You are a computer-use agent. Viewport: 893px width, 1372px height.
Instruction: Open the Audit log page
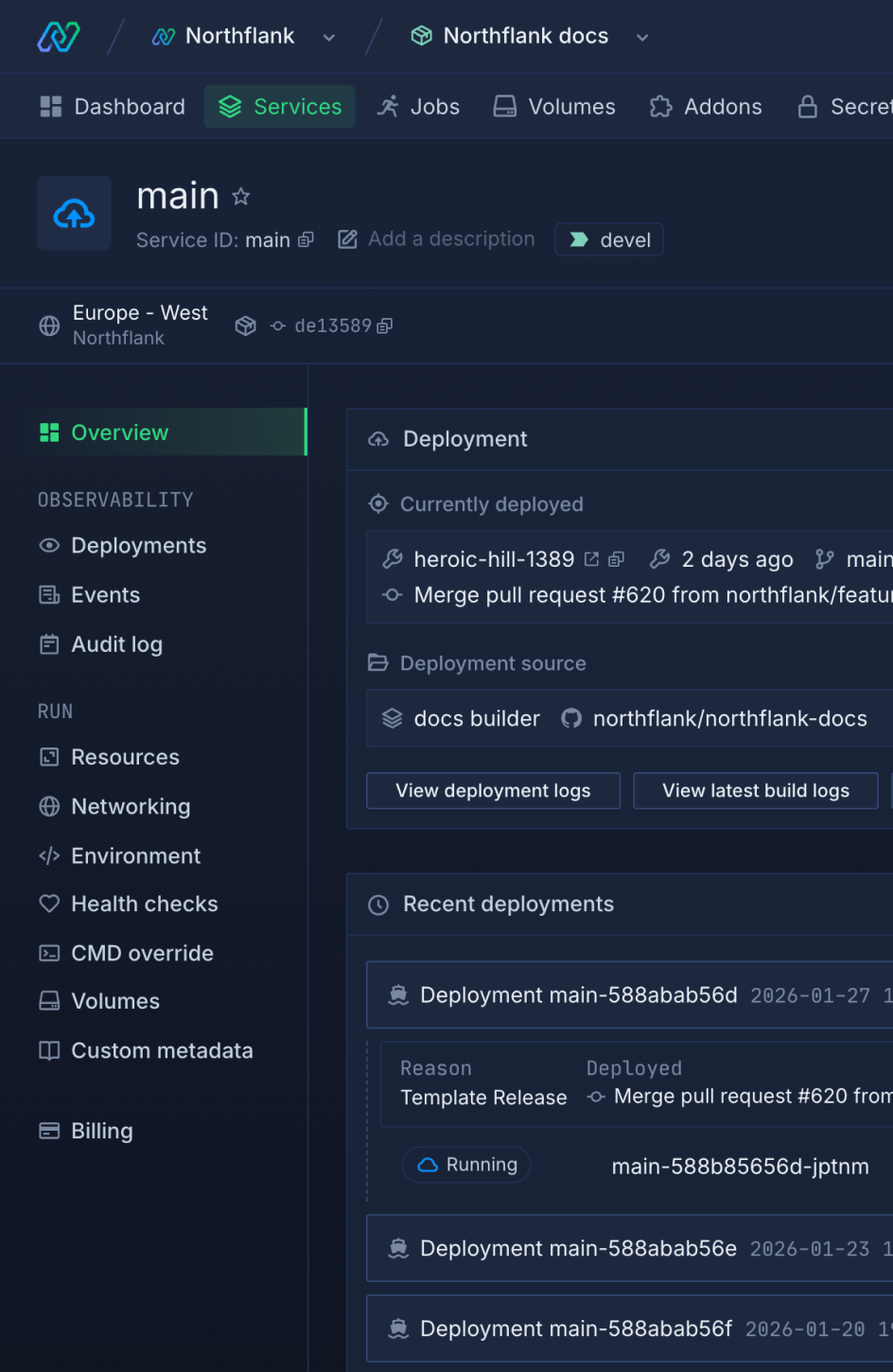(x=116, y=643)
